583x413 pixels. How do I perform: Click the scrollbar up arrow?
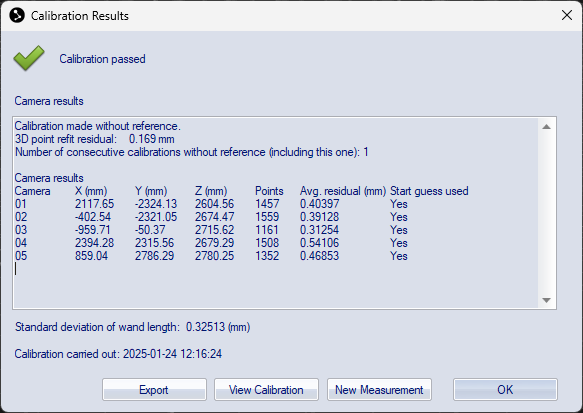[x=546, y=127]
